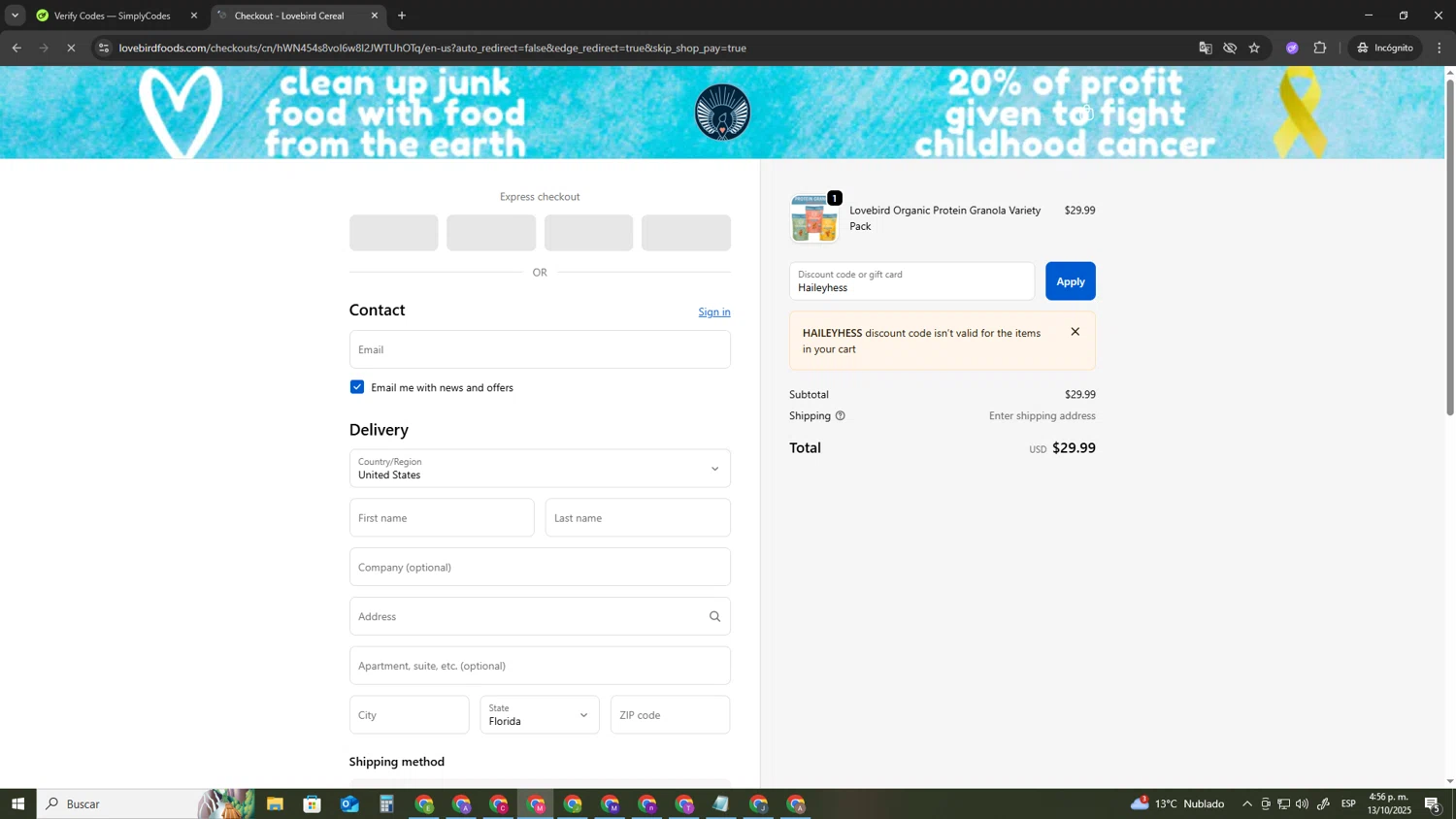Open File Explorer from taskbar

click(x=275, y=804)
